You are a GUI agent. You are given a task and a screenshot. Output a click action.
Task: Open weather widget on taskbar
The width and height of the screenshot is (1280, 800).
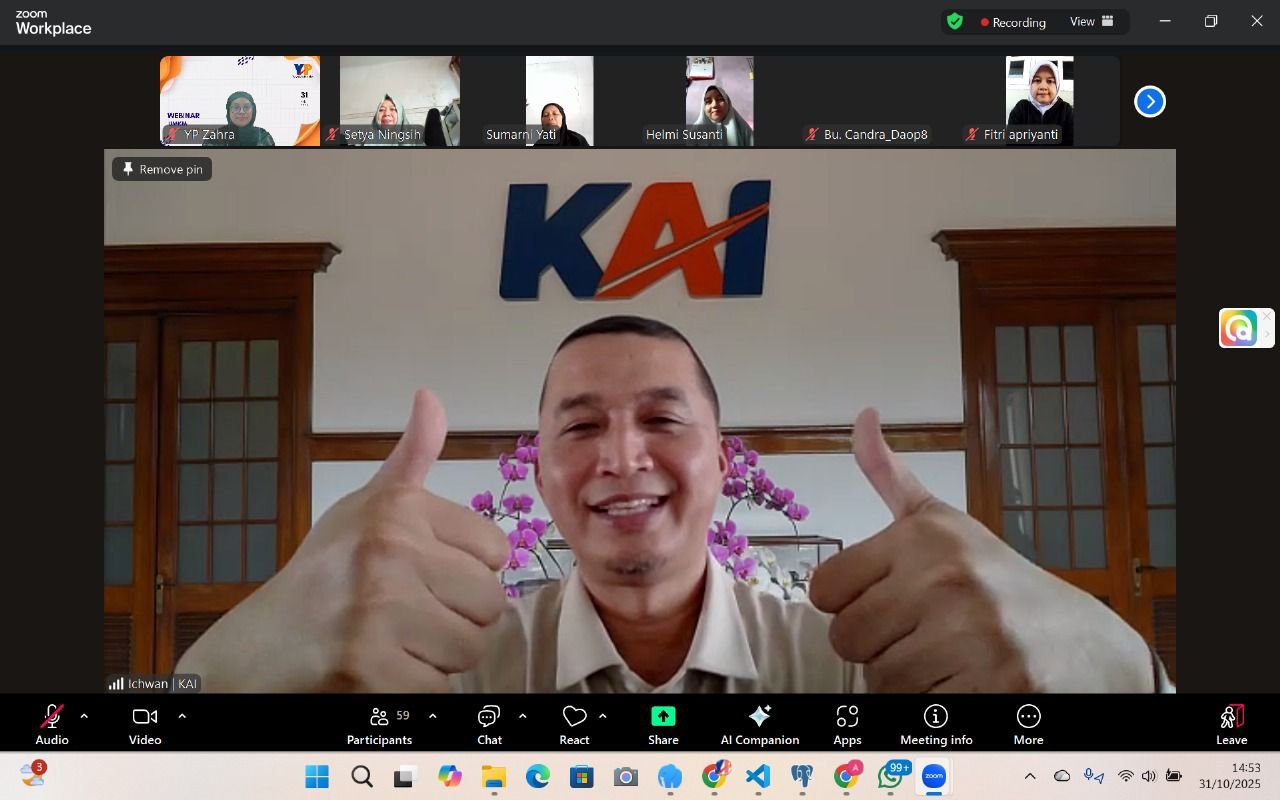33,775
